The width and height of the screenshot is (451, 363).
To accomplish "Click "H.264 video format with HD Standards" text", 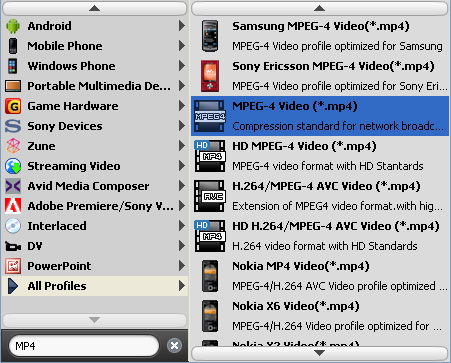I will point(325,246).
